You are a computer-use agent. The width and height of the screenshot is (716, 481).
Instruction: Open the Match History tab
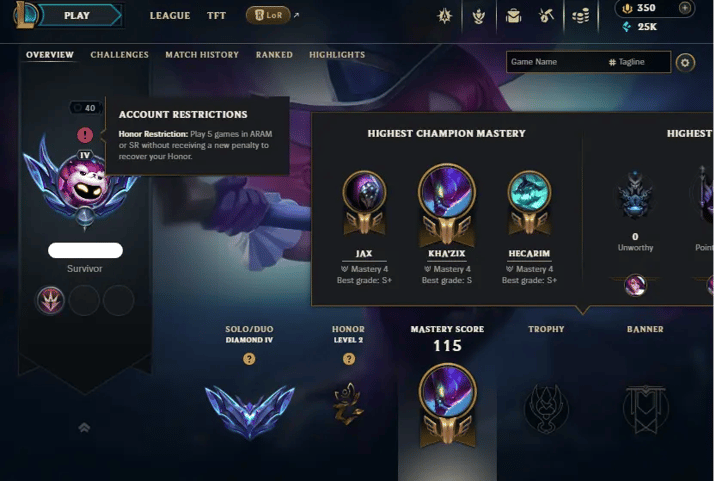pyautogui.click(x=202, y=55)
